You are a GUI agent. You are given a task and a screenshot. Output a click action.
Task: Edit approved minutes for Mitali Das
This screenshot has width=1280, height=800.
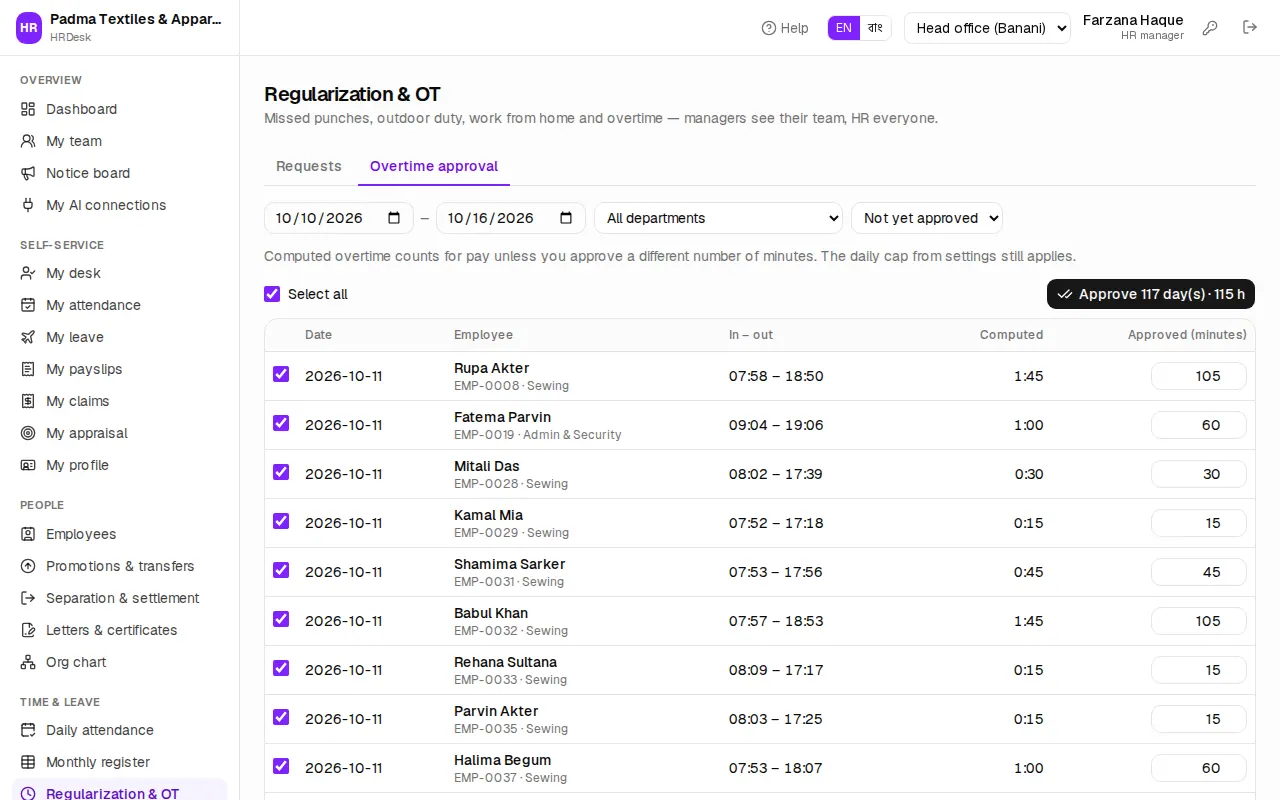click(1199, 474)
